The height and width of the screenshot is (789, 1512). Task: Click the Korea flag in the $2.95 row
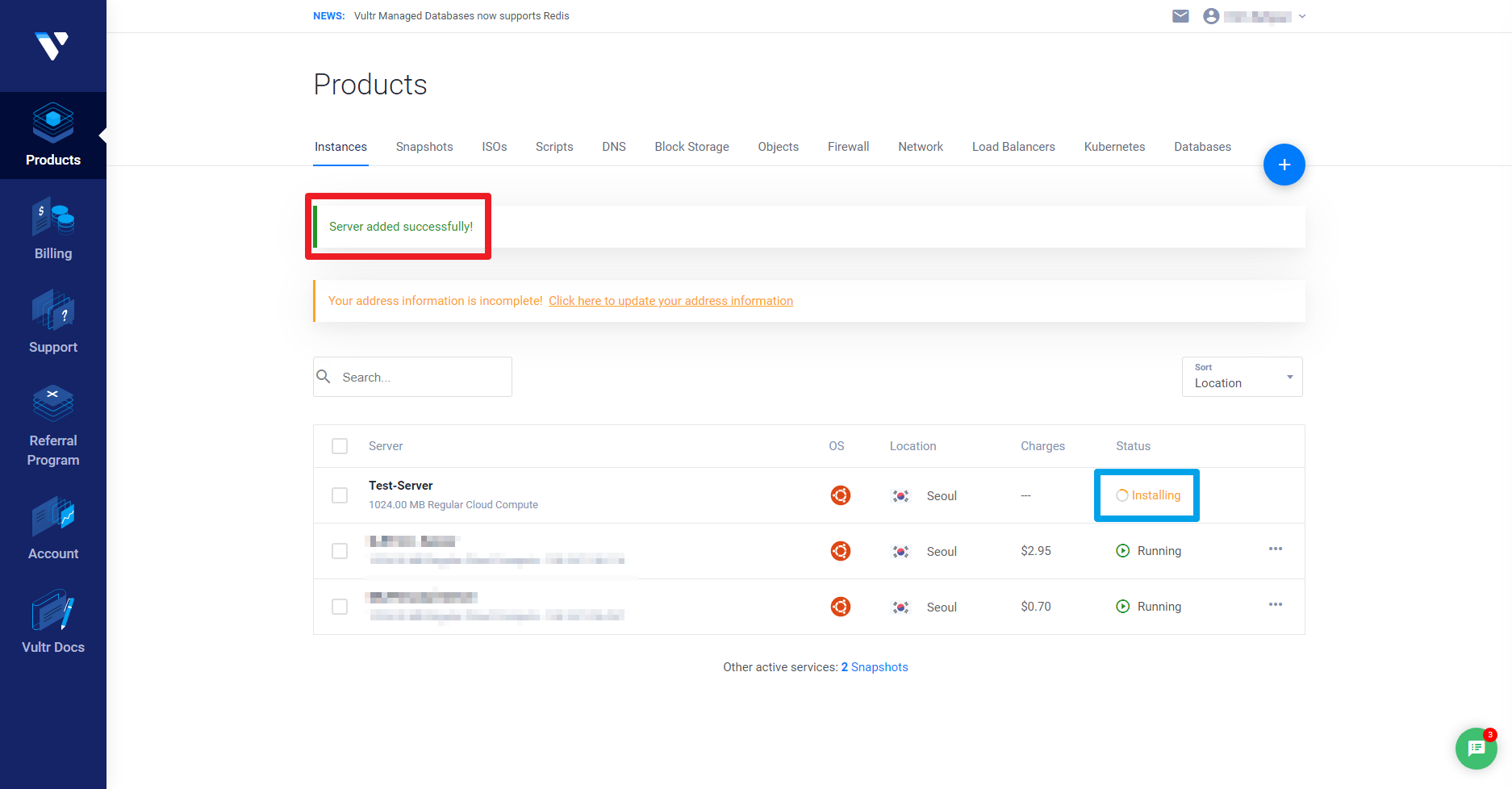coord(901,552)
